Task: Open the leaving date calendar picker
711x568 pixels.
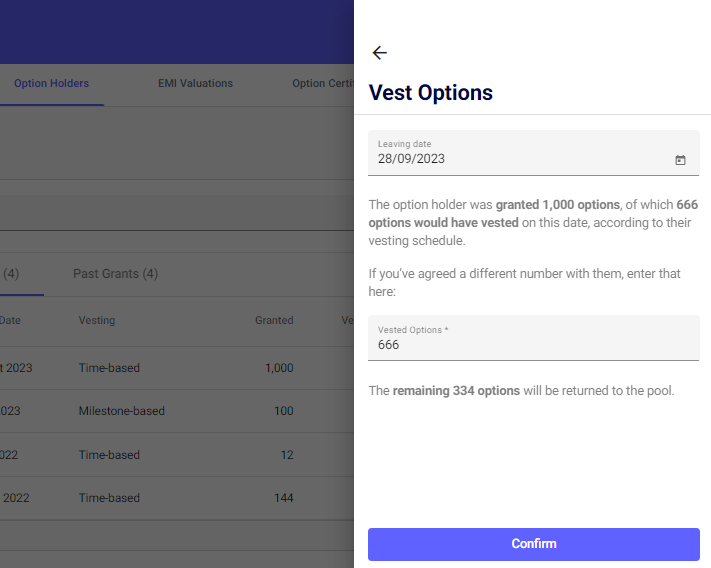Action: click(680, 160)
